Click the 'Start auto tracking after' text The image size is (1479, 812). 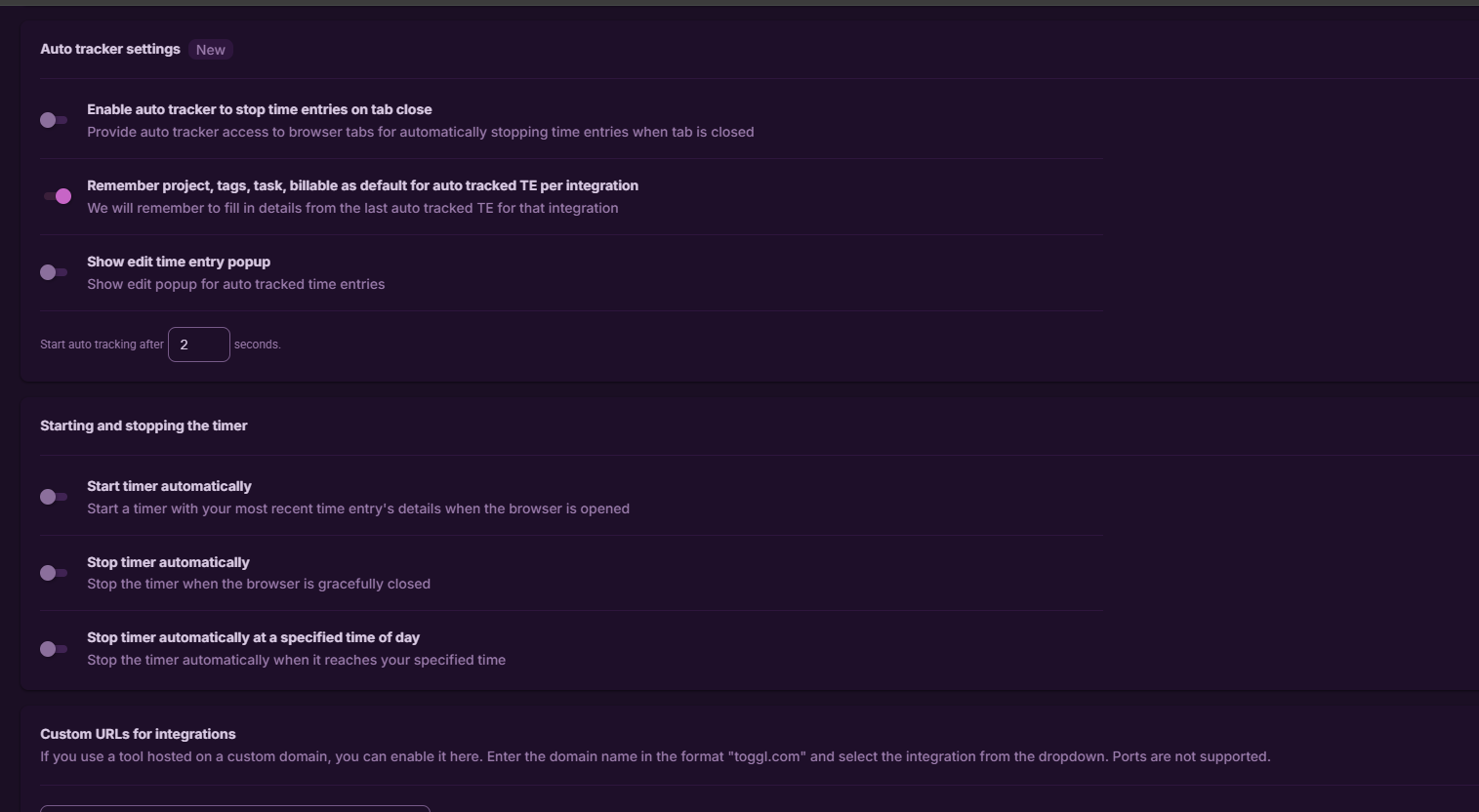pos(102,345)
